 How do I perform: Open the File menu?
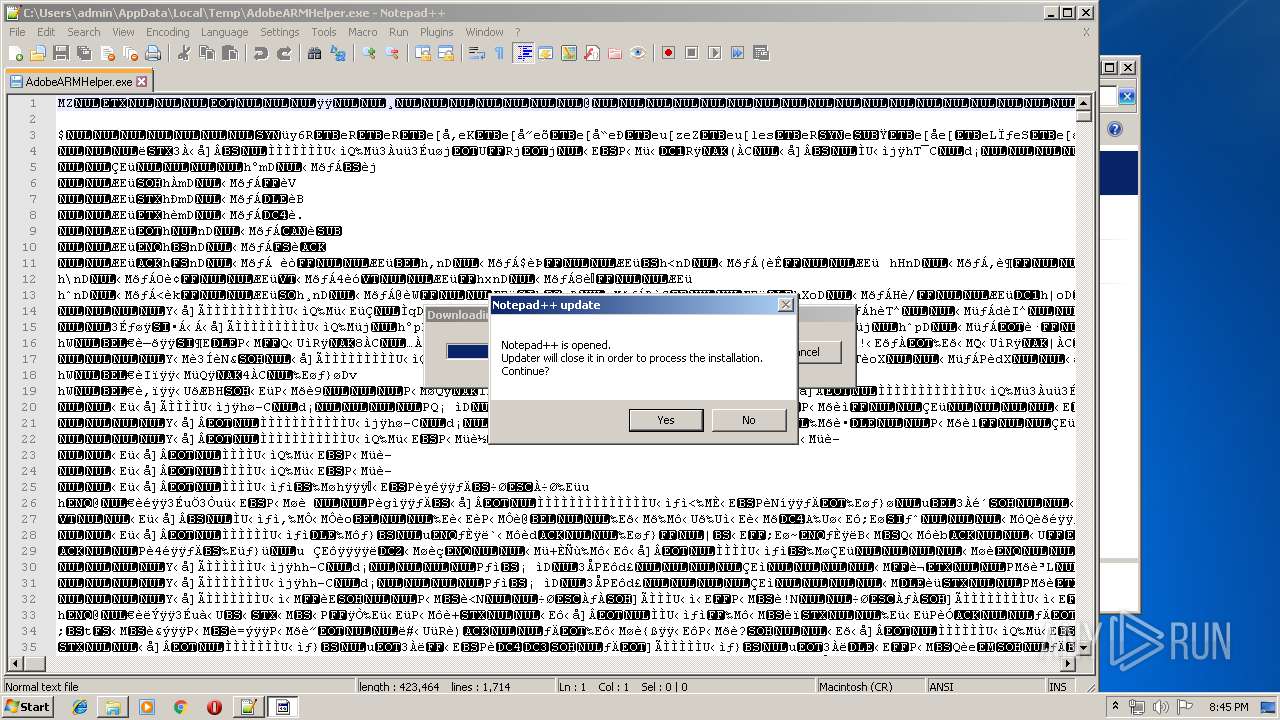click(17, 32)
